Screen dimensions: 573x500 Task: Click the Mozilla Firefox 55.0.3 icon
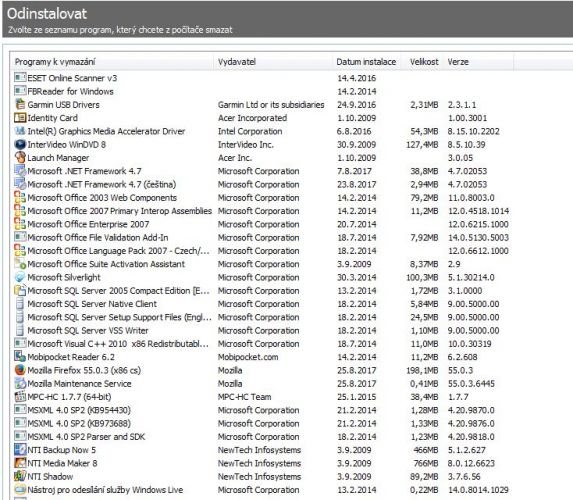pyautogui.click(x=20, y=370)
